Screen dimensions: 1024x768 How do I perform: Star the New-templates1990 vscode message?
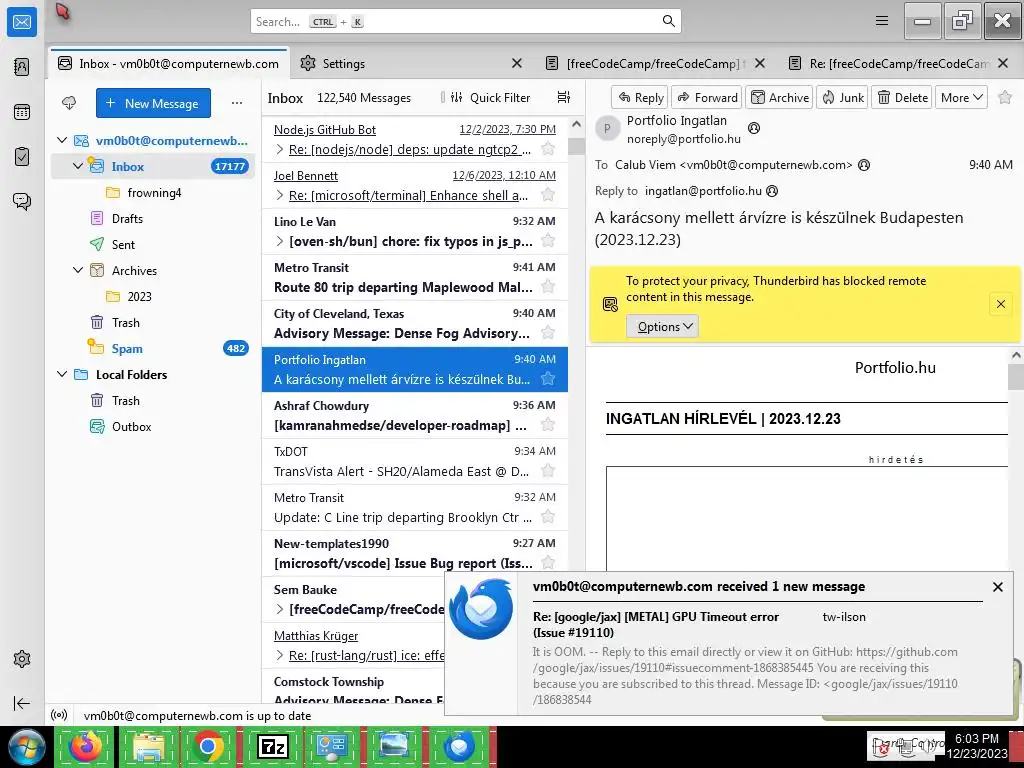(x=548, y=562)
